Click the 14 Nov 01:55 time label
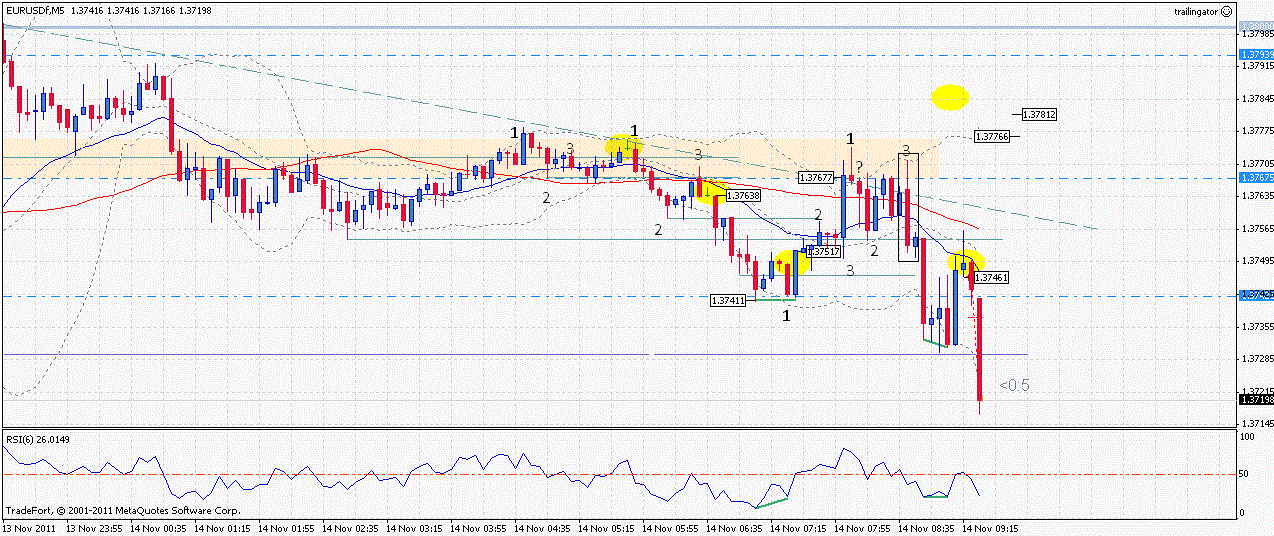This screenshot has height=536, width=1274. coord(285,527)
